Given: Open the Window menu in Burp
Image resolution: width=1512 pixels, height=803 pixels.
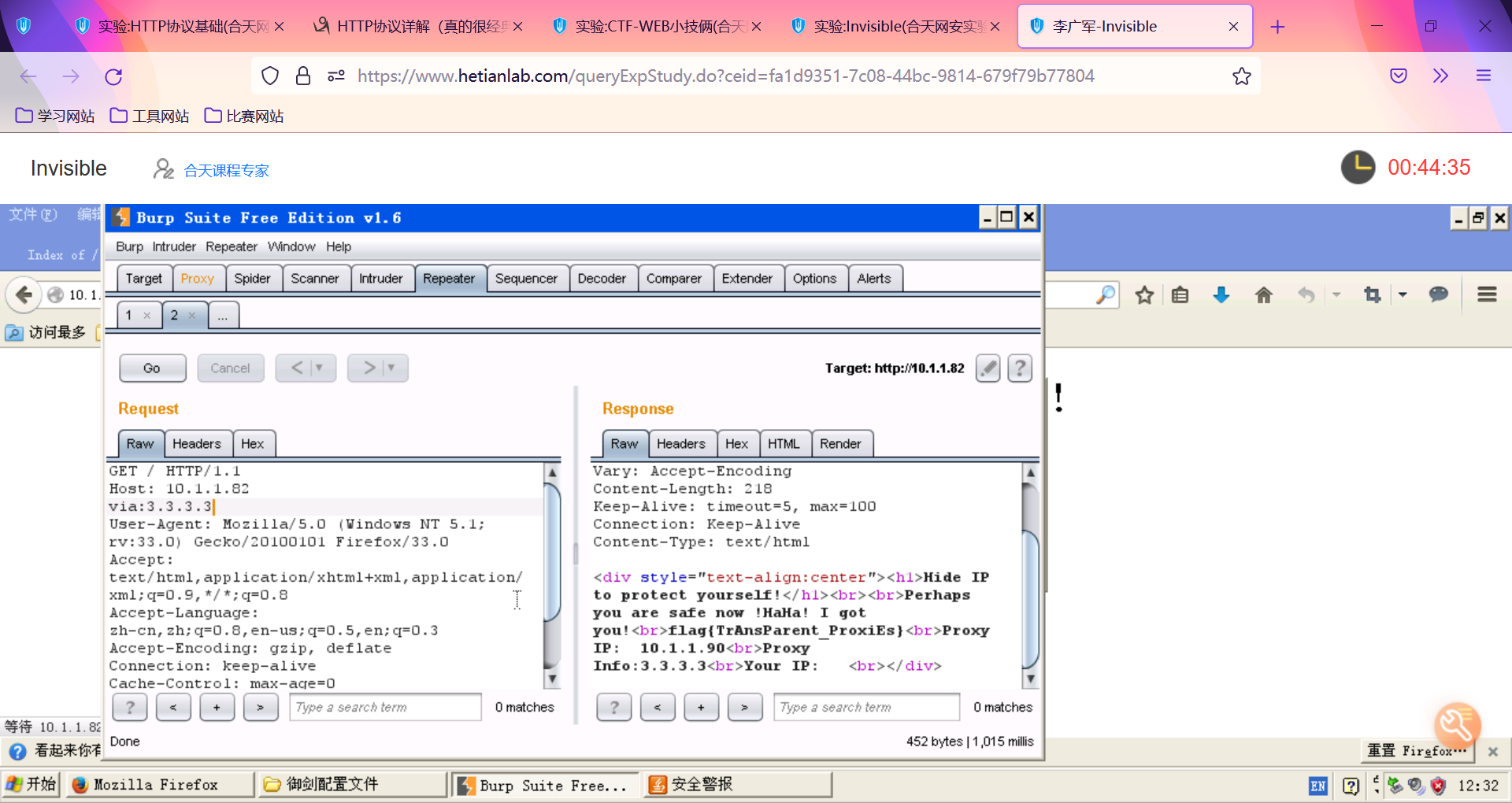Looking at the screenshot, I should pyautogui.click(x=291, y=246).
